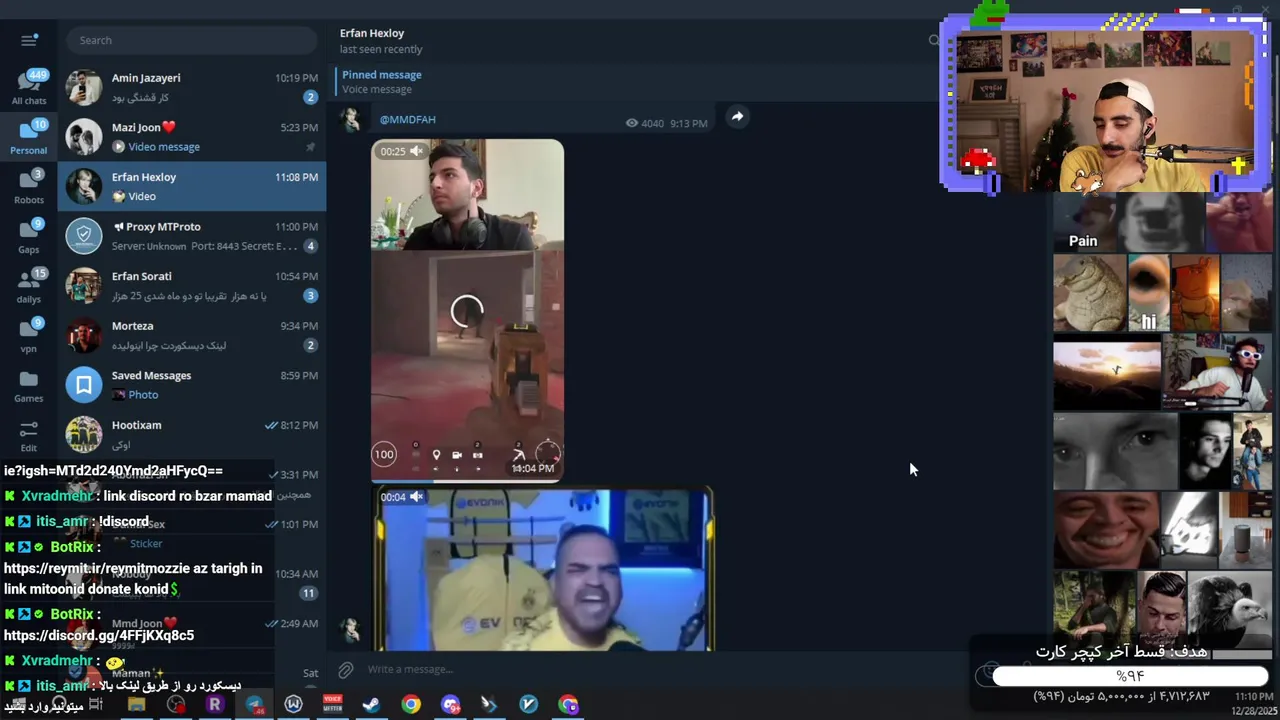Open the Gaps folder

tap(29, 237)
